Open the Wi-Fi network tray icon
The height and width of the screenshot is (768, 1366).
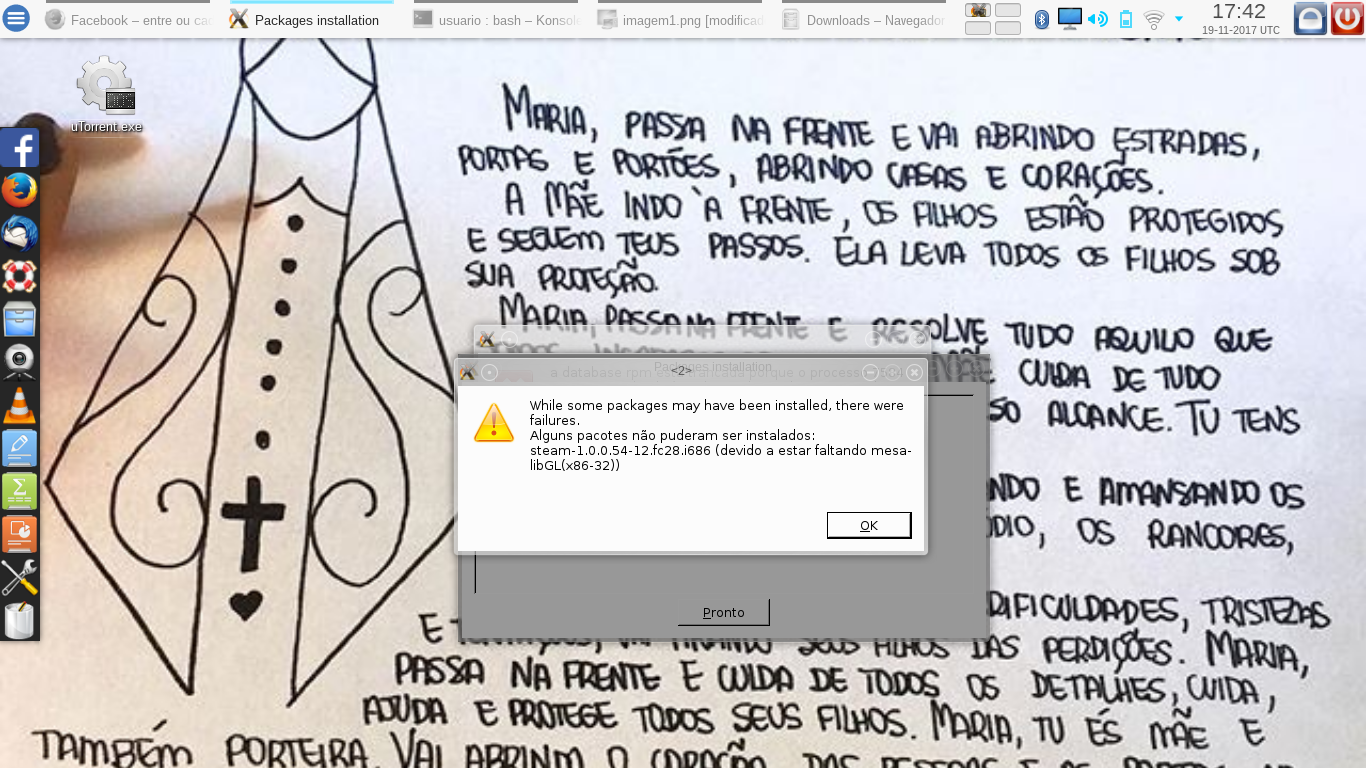click(1154, 19)
